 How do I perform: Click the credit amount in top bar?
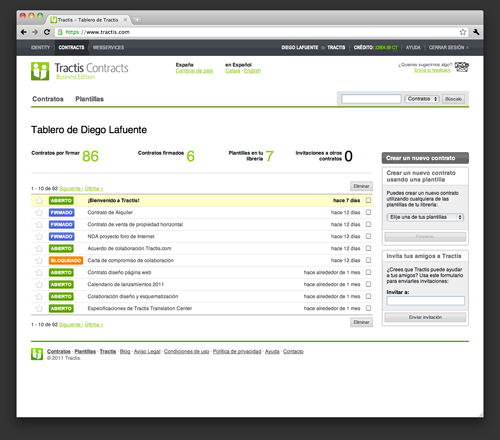[x=386, y=47]
